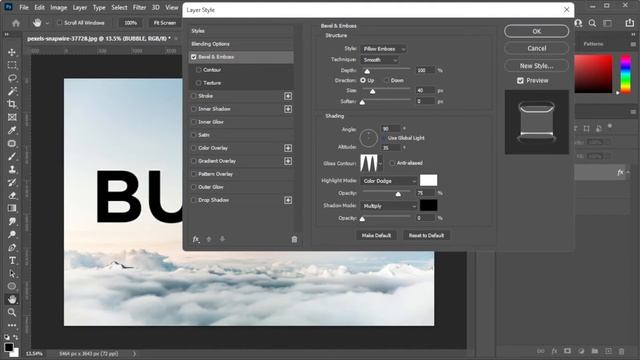Screen dimensions: 640x360
Task: Open the Gloss Contour picker arrow
Action: [380, 163]
